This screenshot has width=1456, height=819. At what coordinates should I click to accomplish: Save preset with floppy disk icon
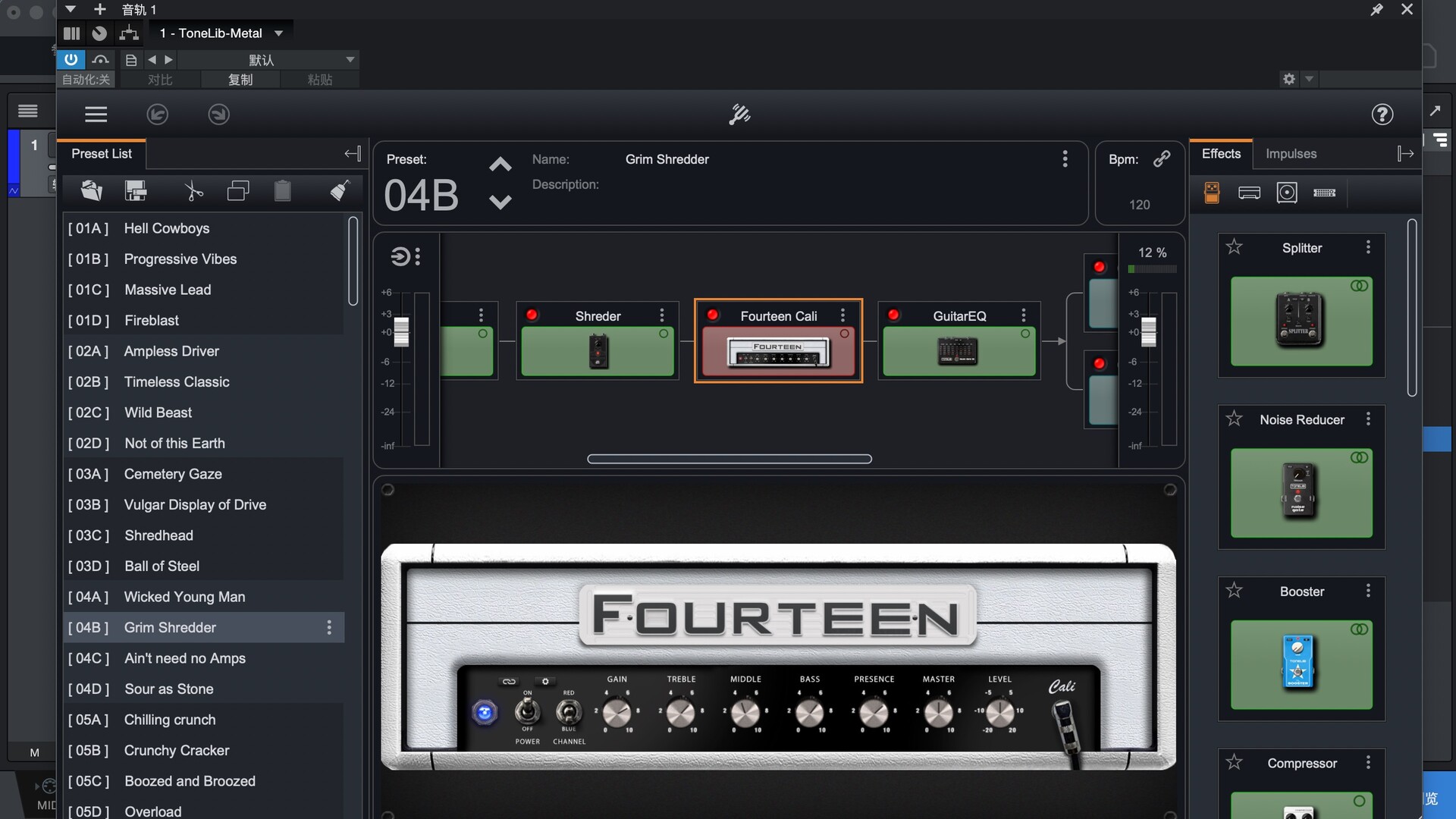click(136, 190)
